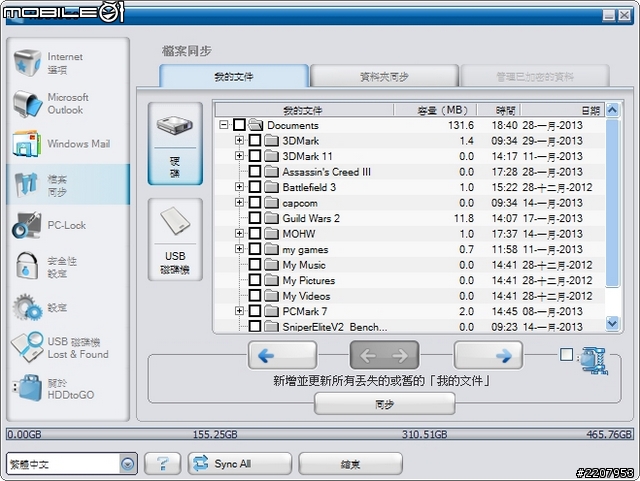The width and height of the screenshot is (640, 481).
Task: Open the padlock security settings icon
Action: pos(27,266)
